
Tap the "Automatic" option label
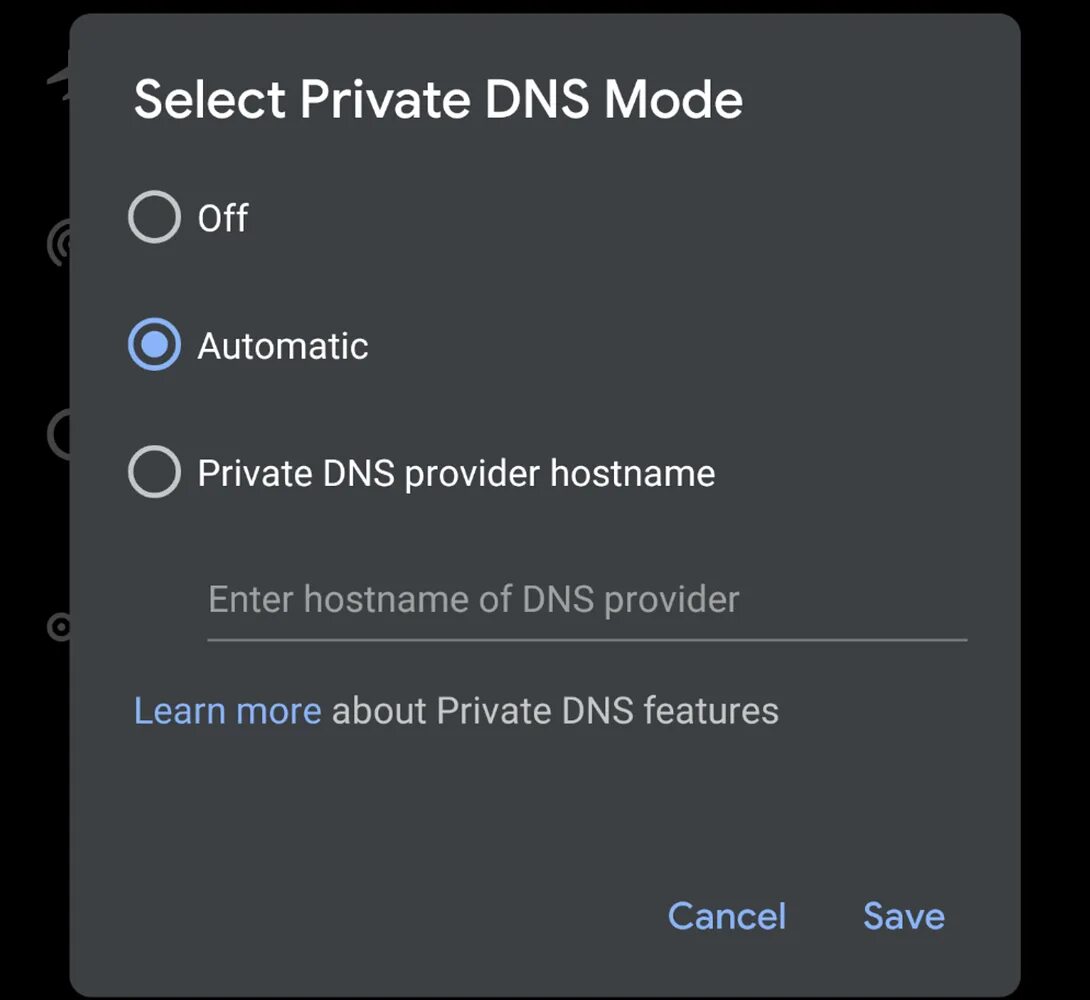[283, 346]
